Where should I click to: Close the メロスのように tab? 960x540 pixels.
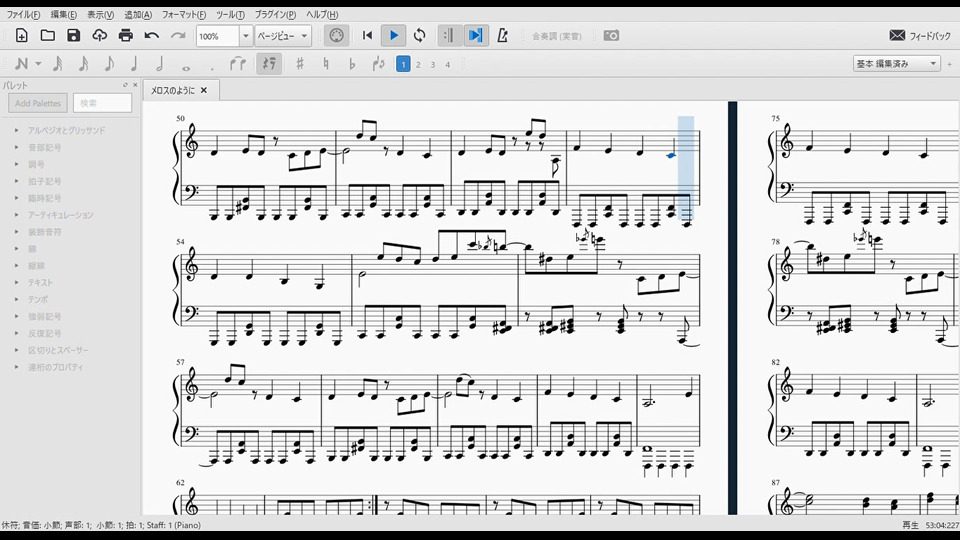pyautogui.click(x=204, y=91)
